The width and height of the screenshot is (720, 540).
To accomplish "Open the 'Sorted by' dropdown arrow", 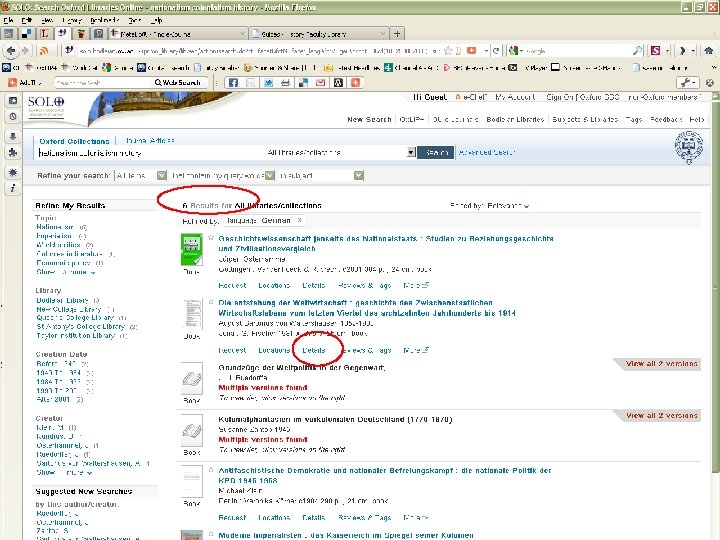I will [x=527, y=206].
